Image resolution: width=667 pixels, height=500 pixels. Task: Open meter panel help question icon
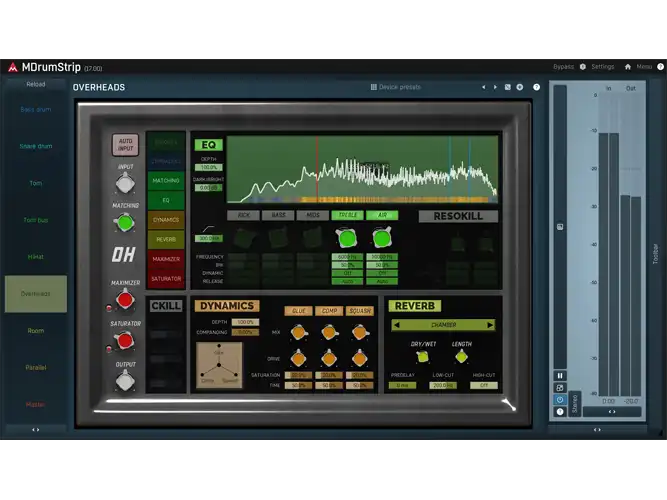click(560, 411)
